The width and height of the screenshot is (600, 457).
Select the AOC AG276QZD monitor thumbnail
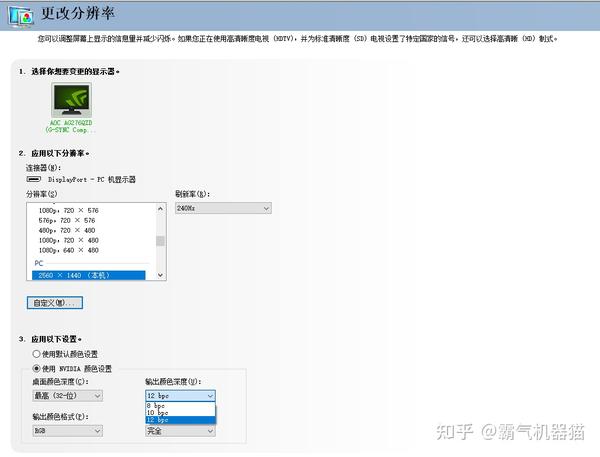(x=71, y=100)
